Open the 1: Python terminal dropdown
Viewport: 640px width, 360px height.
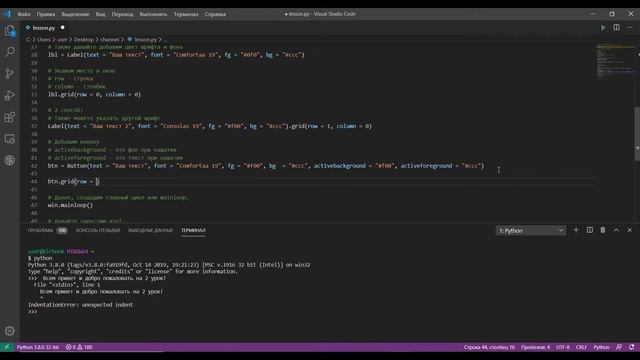(531, 231)
